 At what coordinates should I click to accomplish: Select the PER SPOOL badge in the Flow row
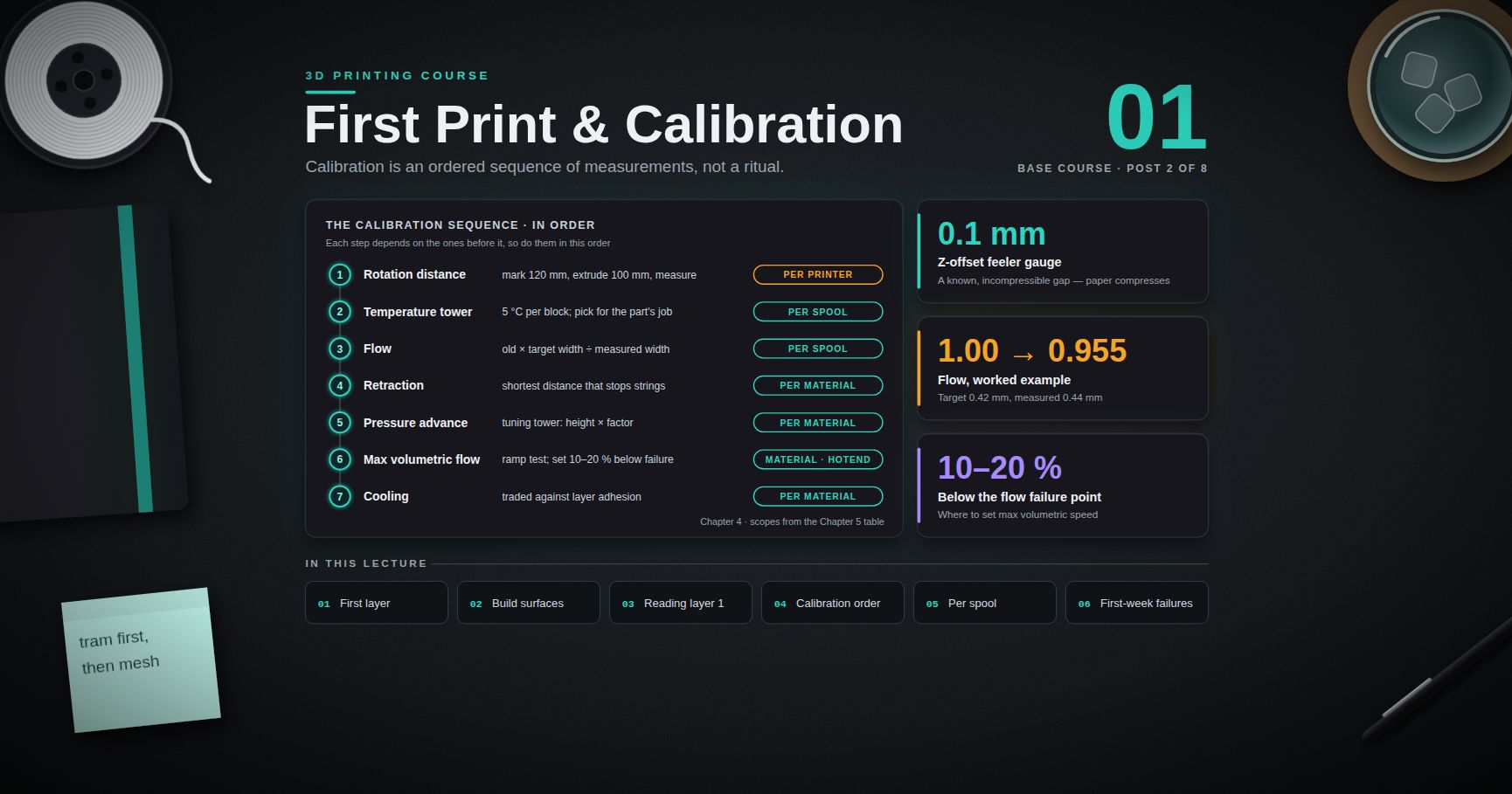[818, 349]
